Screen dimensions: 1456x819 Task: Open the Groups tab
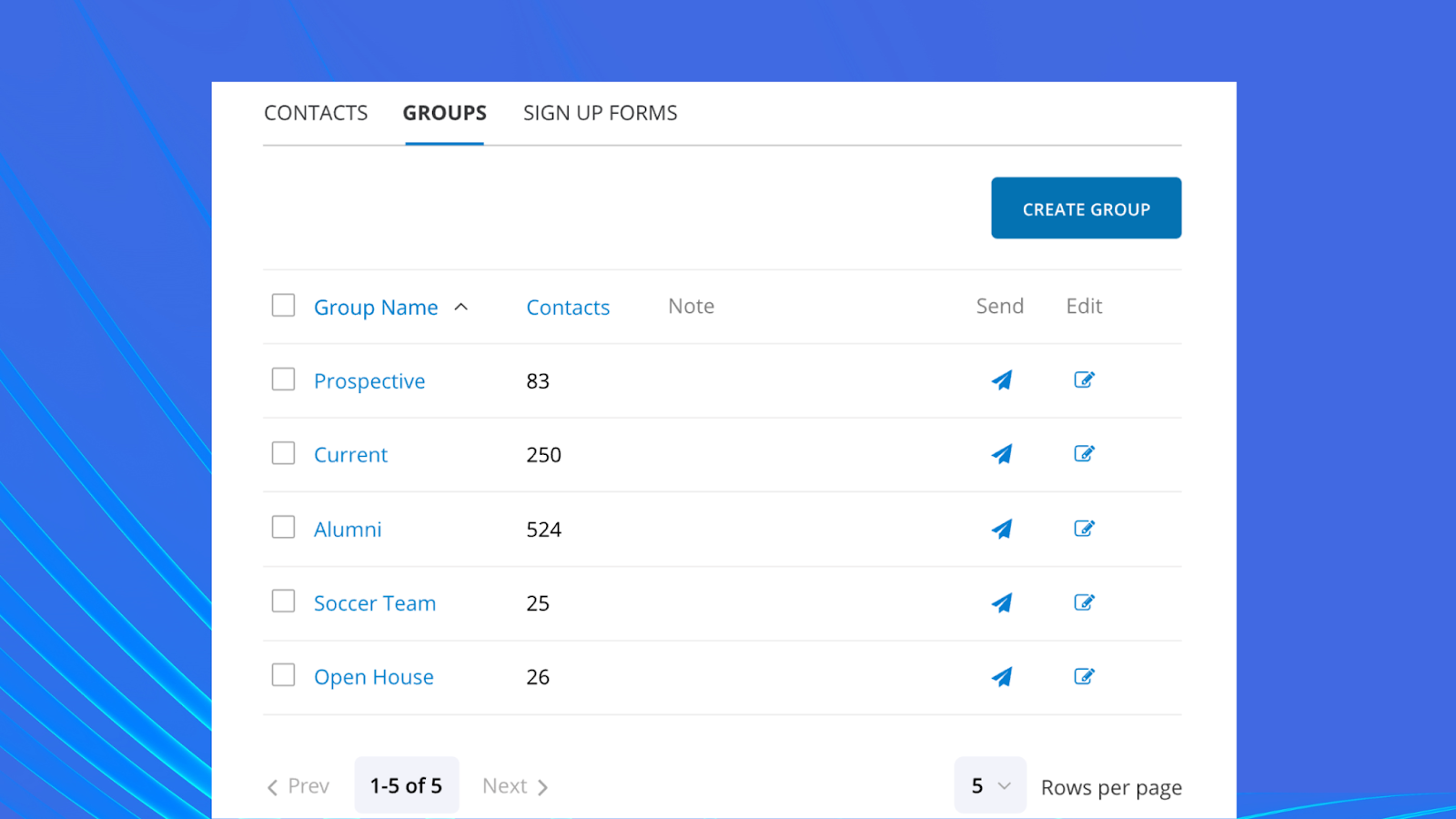pyautogui.click(x=445, y=113)
